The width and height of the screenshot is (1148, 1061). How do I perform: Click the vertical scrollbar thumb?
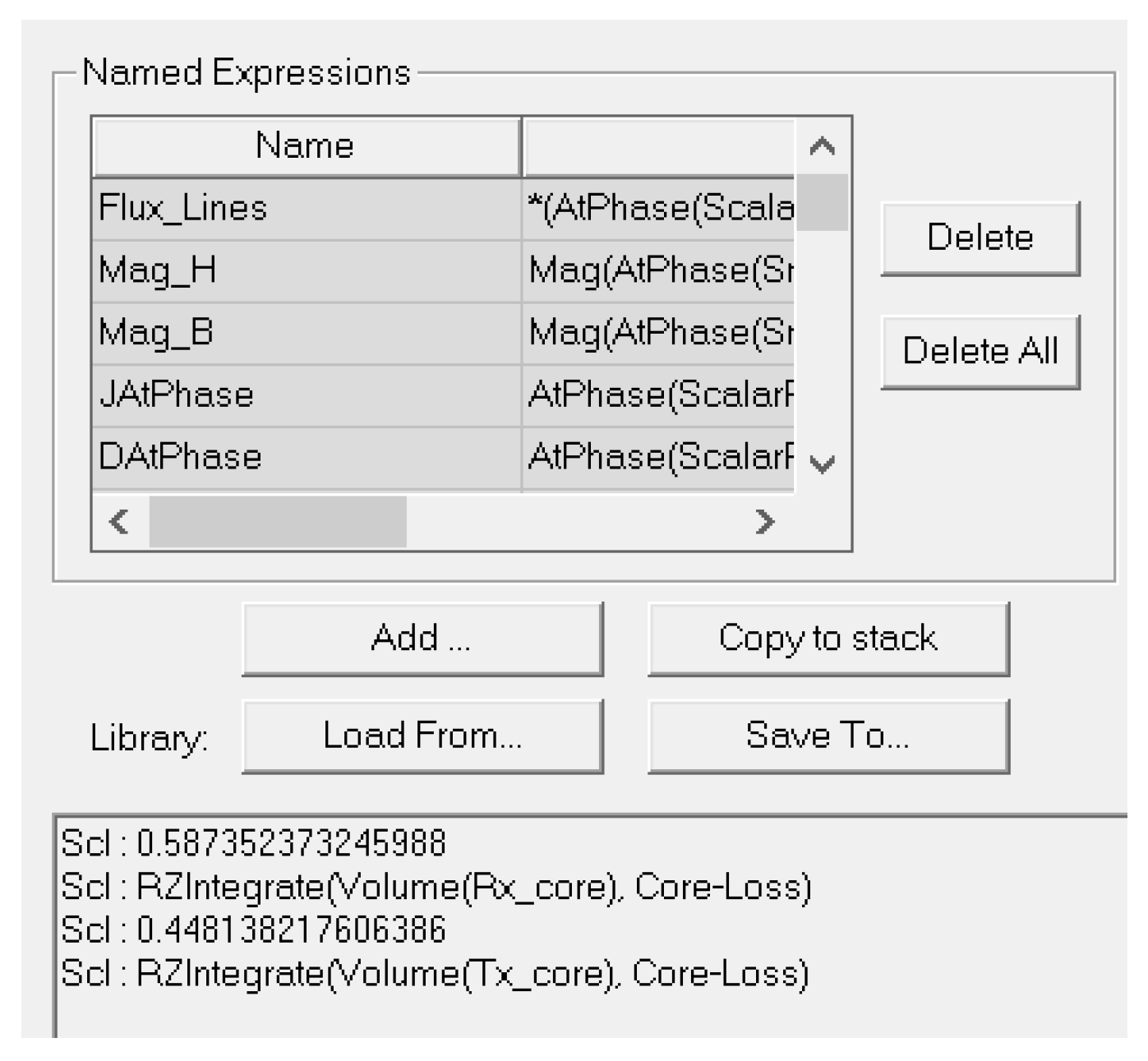[823, 202]
